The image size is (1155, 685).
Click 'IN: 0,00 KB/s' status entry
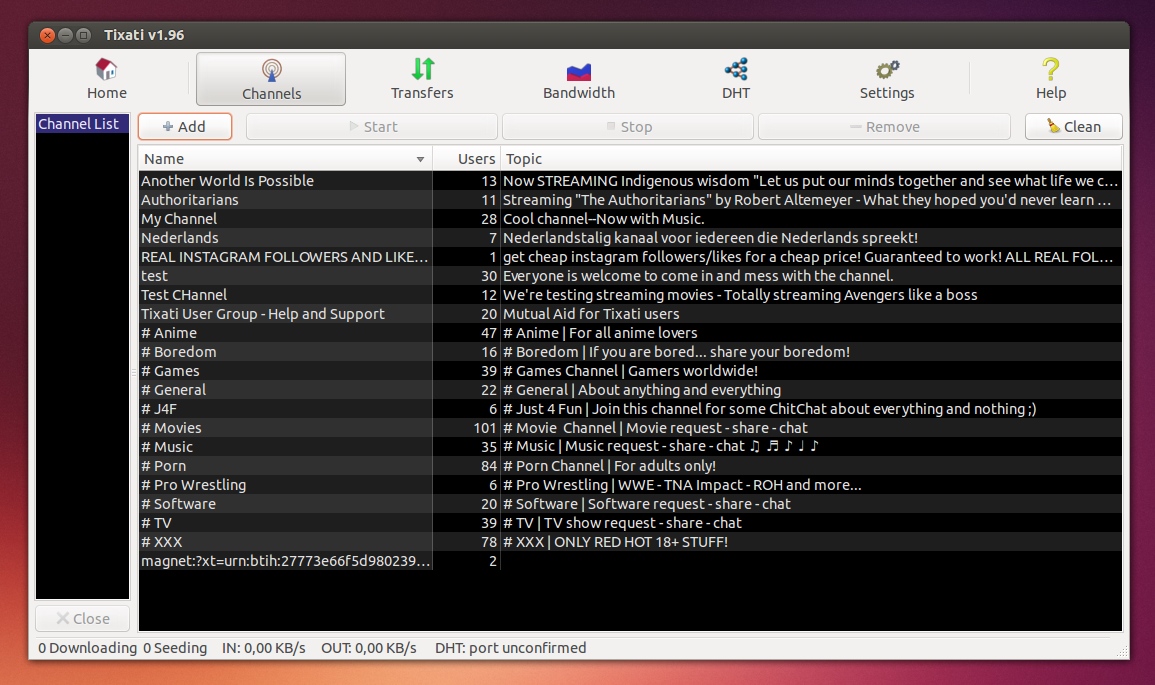264,648
